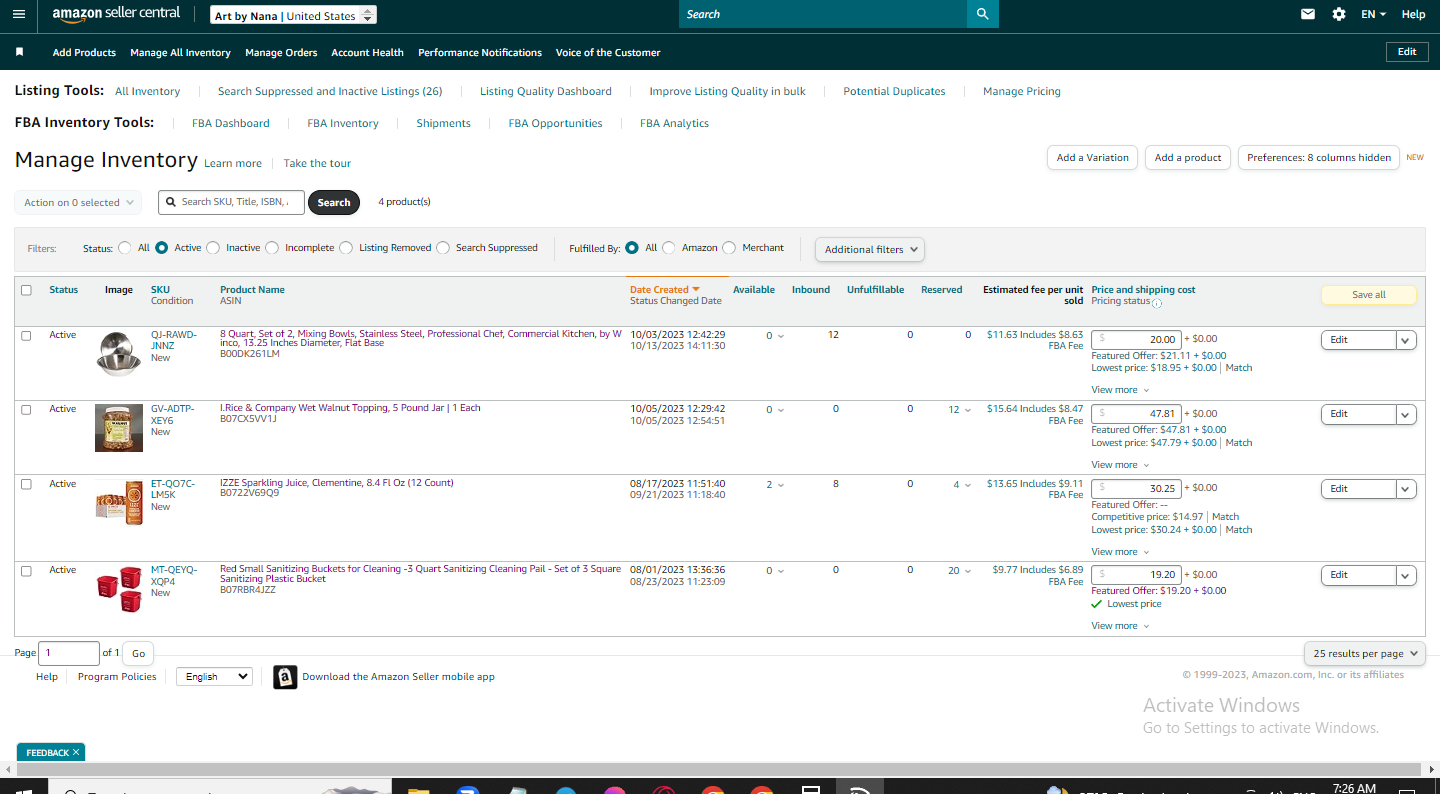Click the page number input field
Screen dimensions: 1440x794
click(x=69, y=653)
